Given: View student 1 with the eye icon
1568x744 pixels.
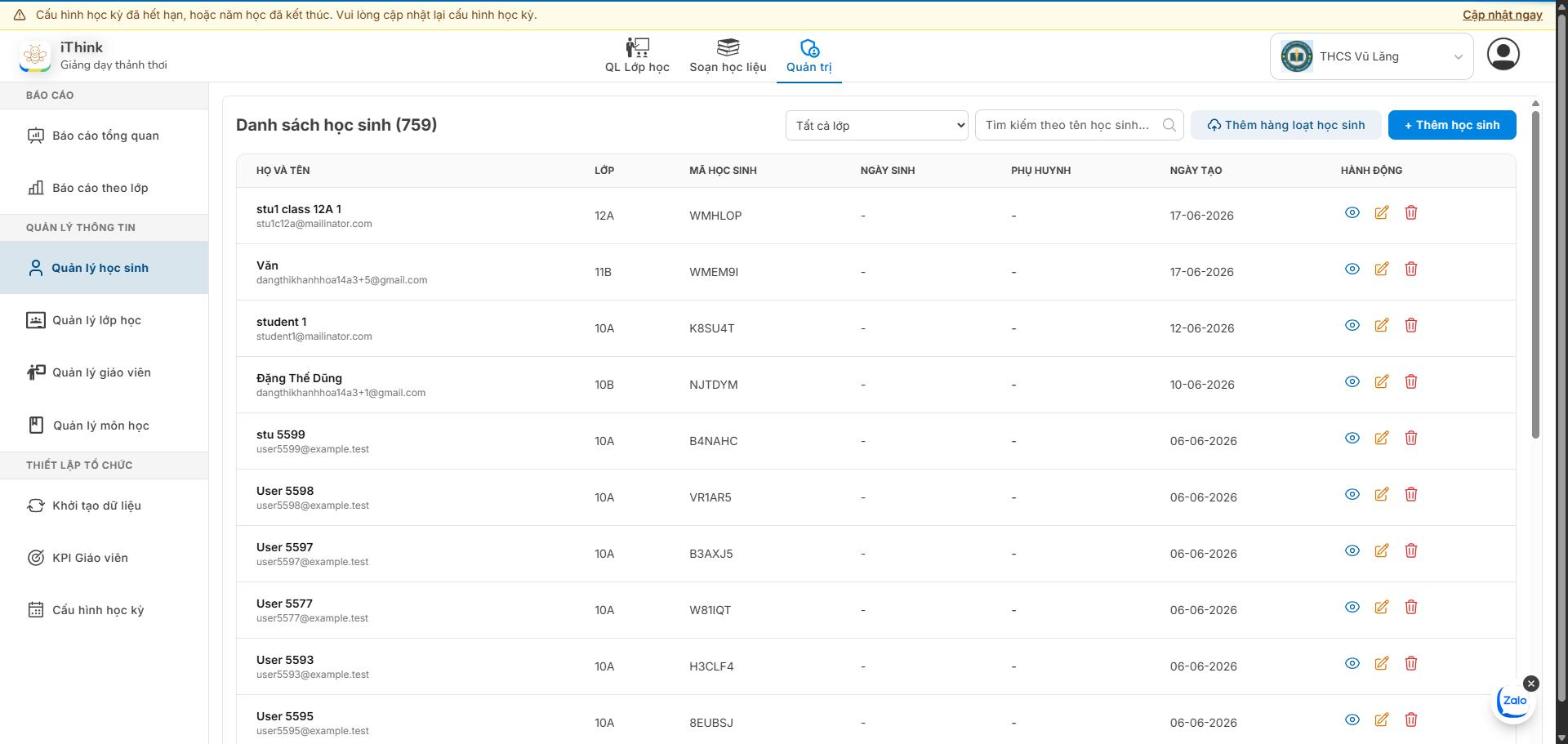Looking at the screenshot, I should [1352, 325].
